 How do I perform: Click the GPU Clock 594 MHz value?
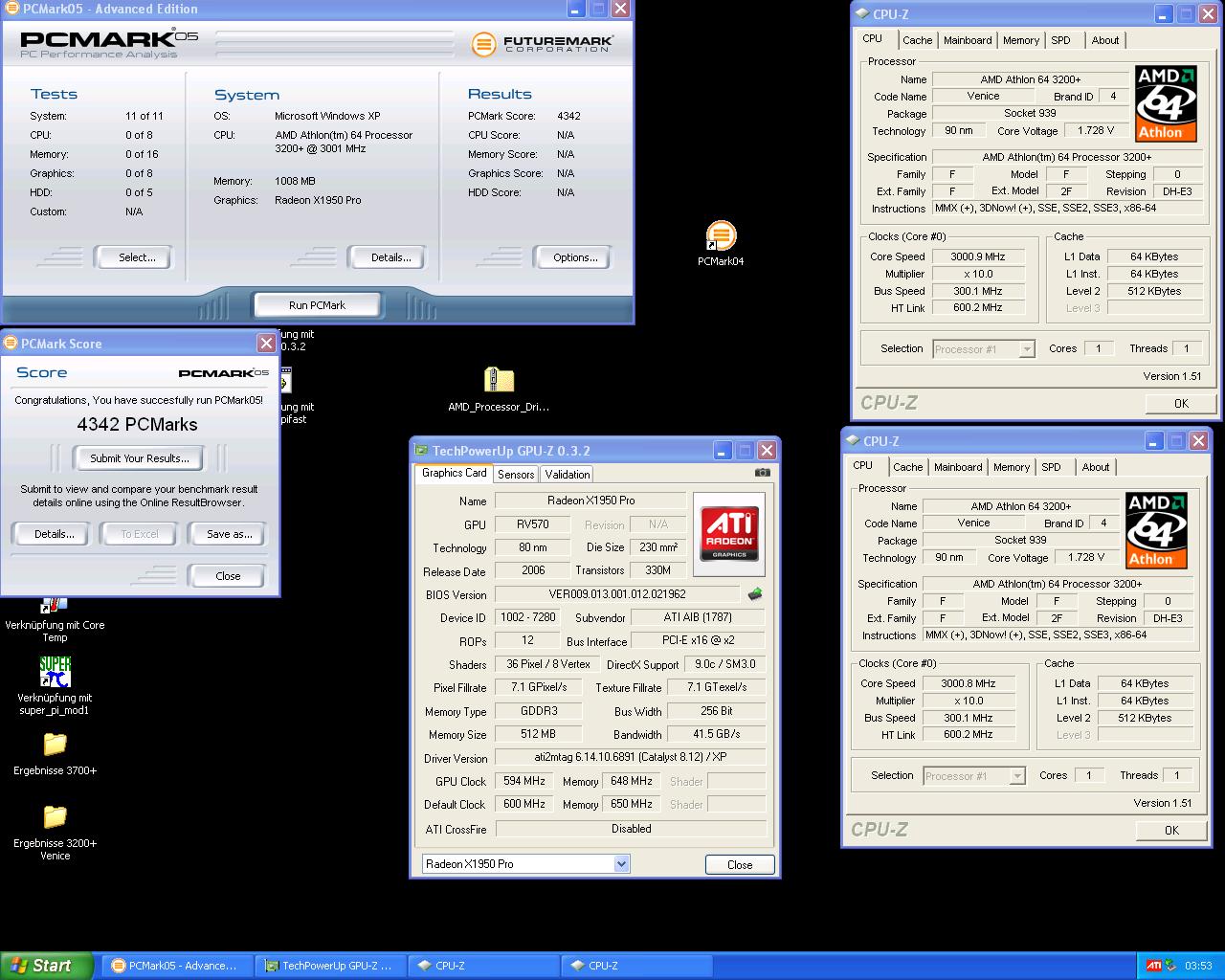tap(524, 781)
